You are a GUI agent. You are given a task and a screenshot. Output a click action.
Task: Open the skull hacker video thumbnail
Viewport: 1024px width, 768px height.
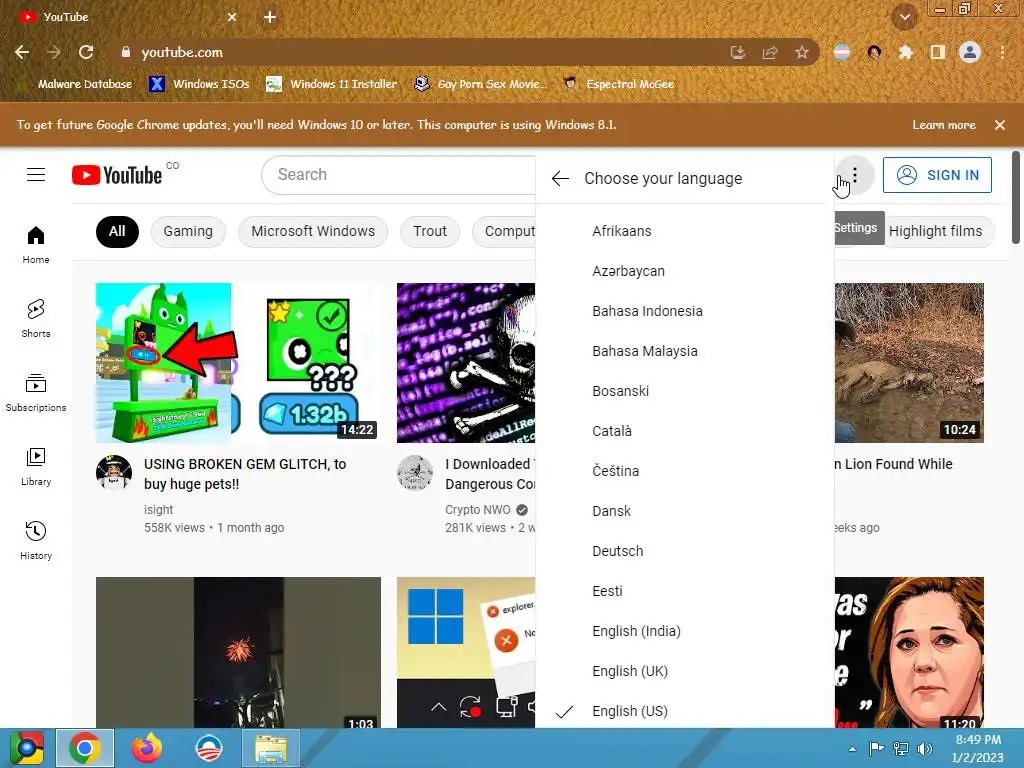(466, 363)
